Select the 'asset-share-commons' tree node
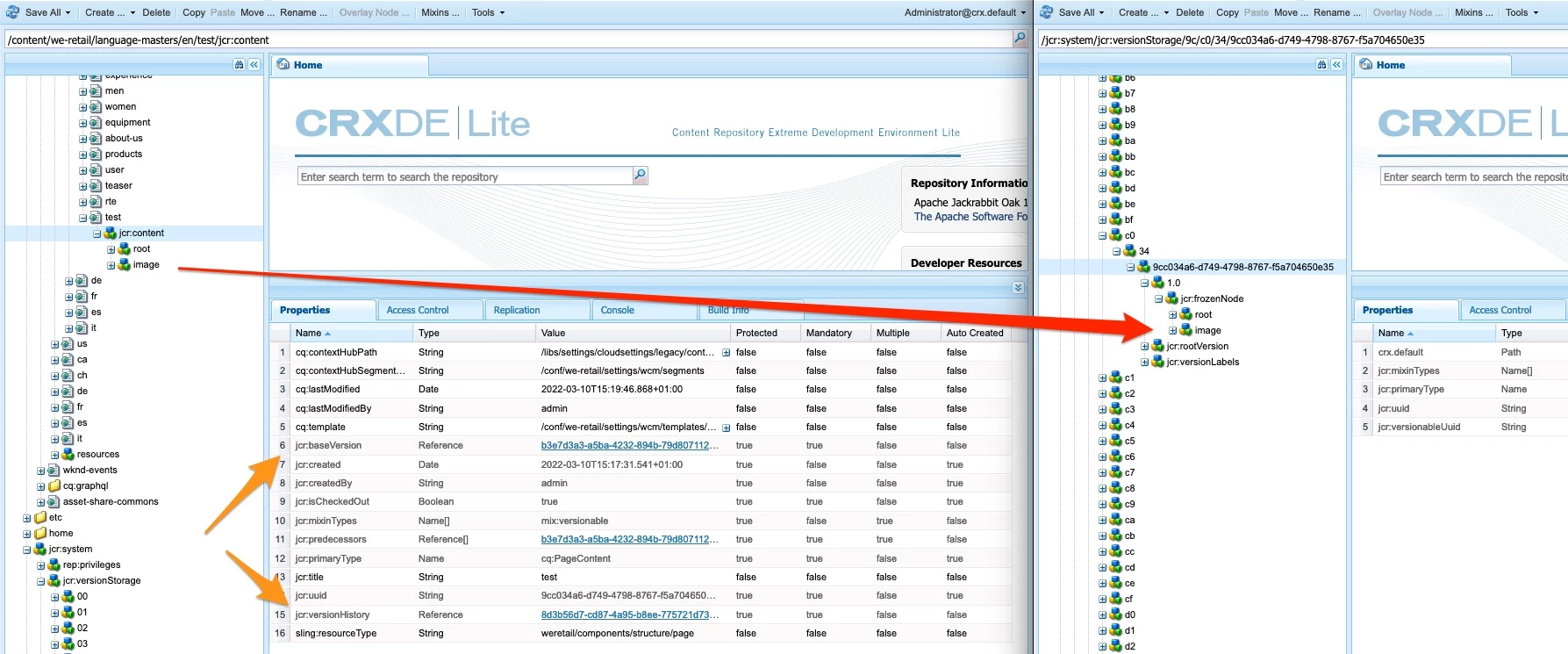The height and width of the screenshot is (654, 1568). (111, 502)
